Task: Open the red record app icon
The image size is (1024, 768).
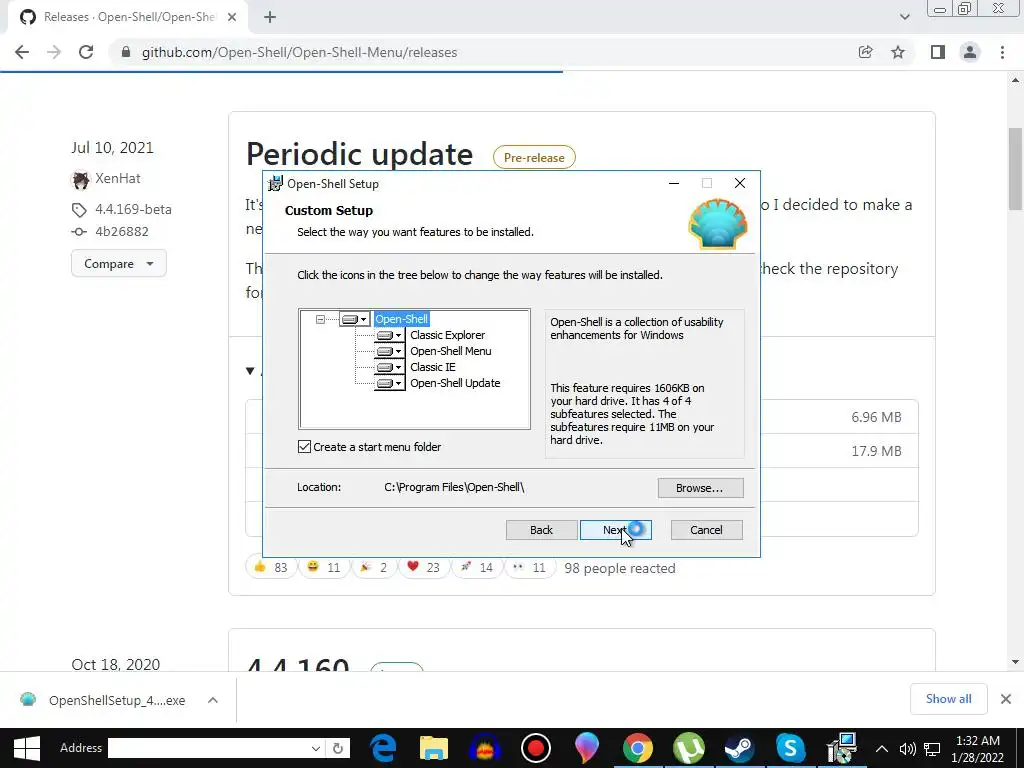Action: click(536, 748)
